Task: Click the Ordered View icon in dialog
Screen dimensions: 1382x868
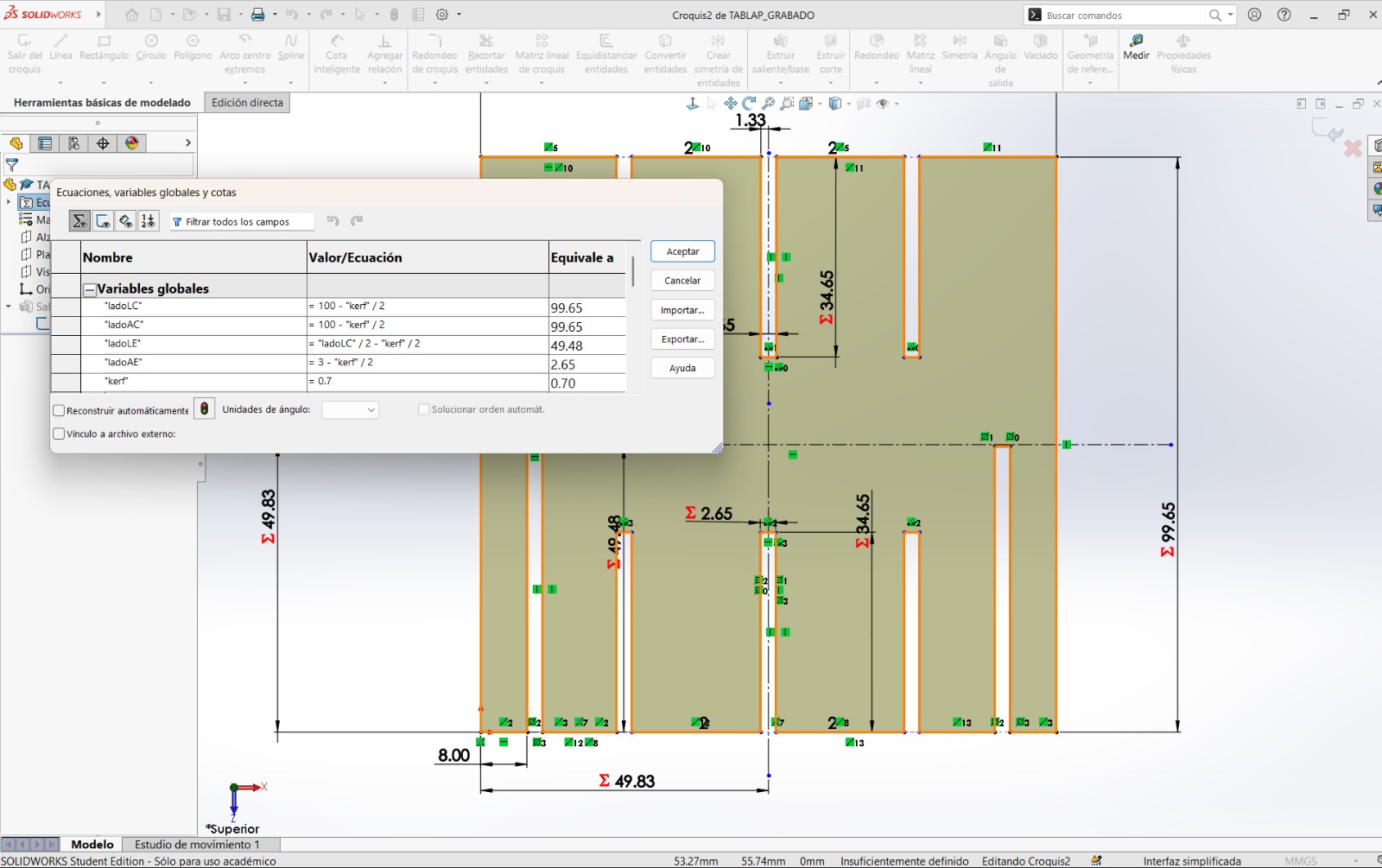Action: tap(149, 221)
